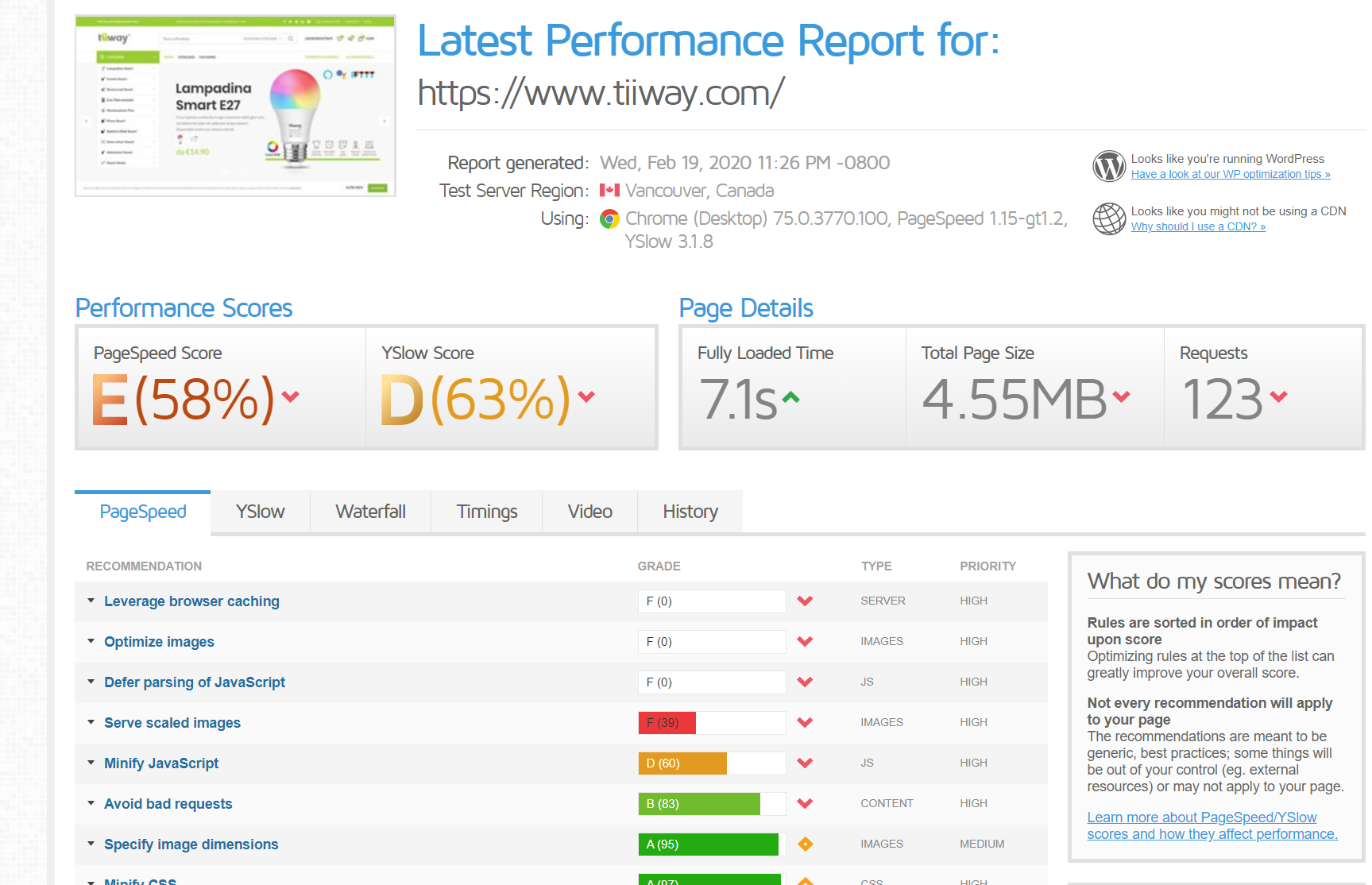This screenshot has height=885, width=1372.
Task: Click the D (60) grade bar
Action: [x=712, y=763]
